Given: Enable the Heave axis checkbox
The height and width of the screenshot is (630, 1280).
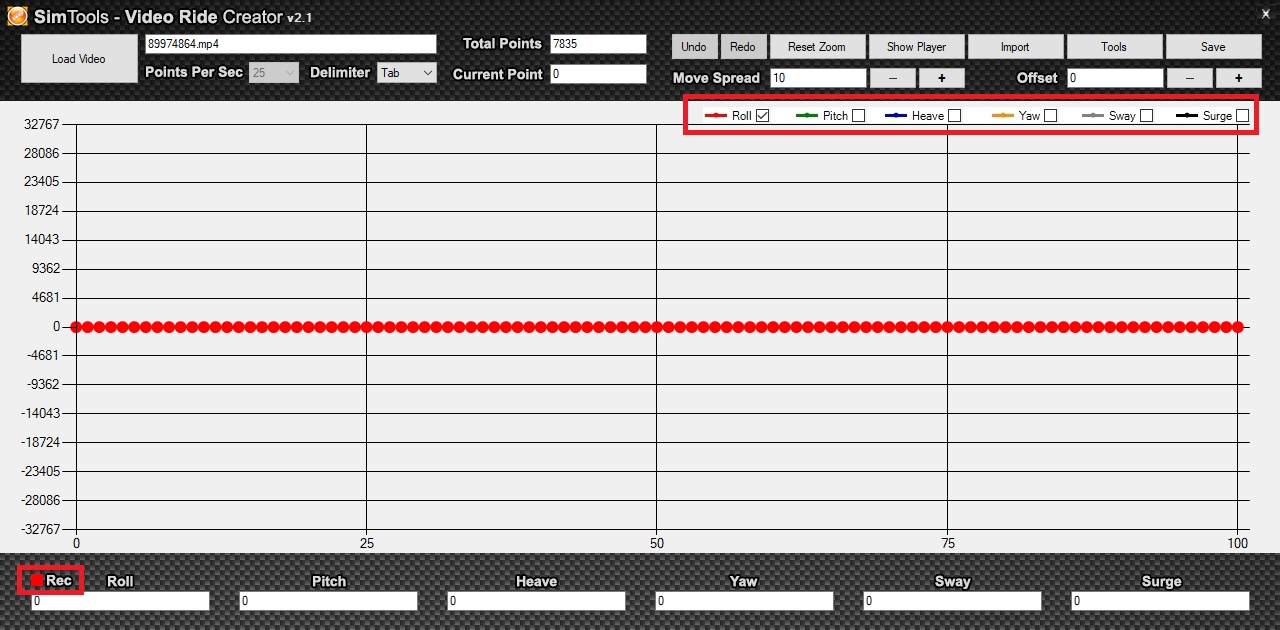Looking at the screenshot, I should (x=954, y=116).
